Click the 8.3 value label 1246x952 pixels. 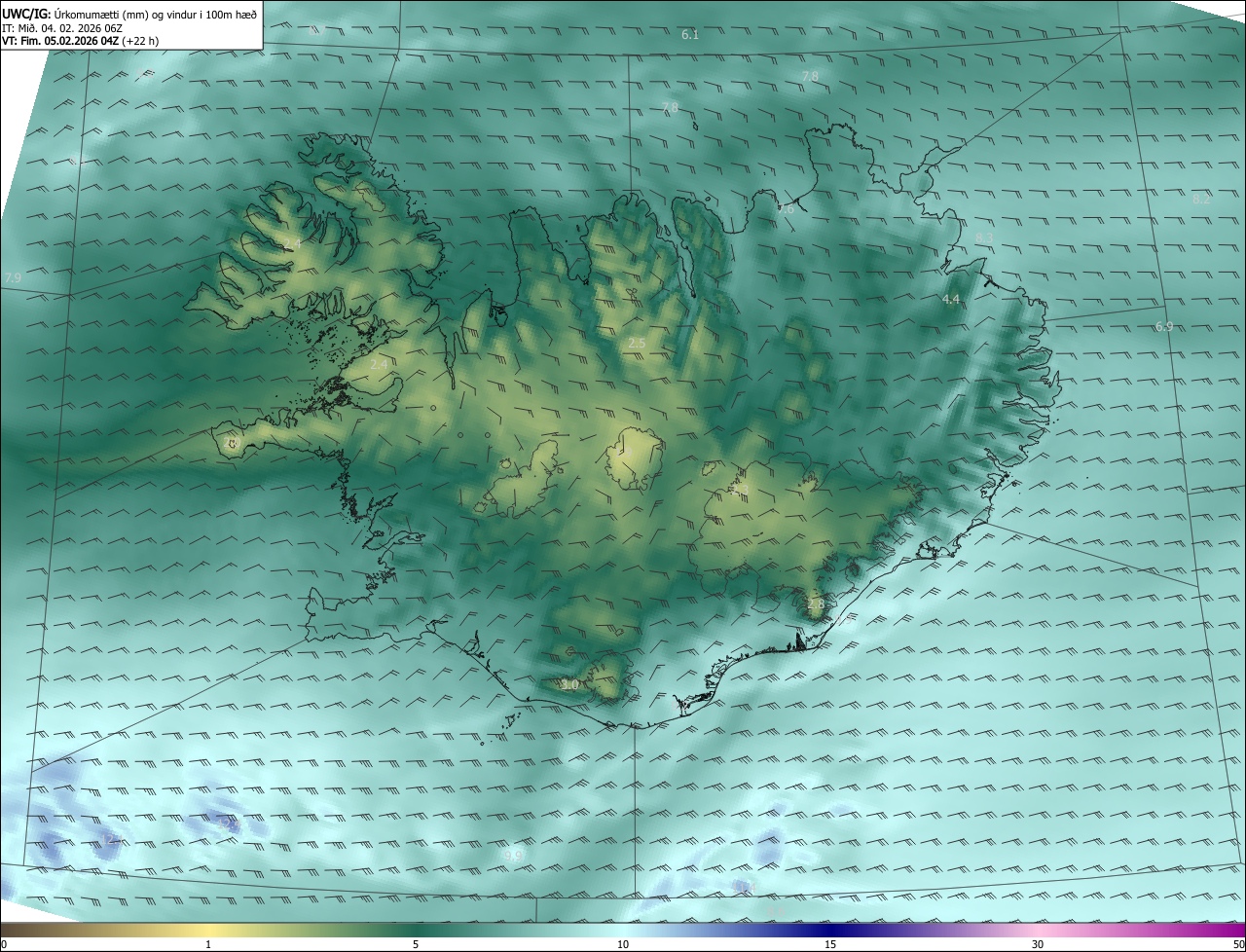(x=984, y=238)
